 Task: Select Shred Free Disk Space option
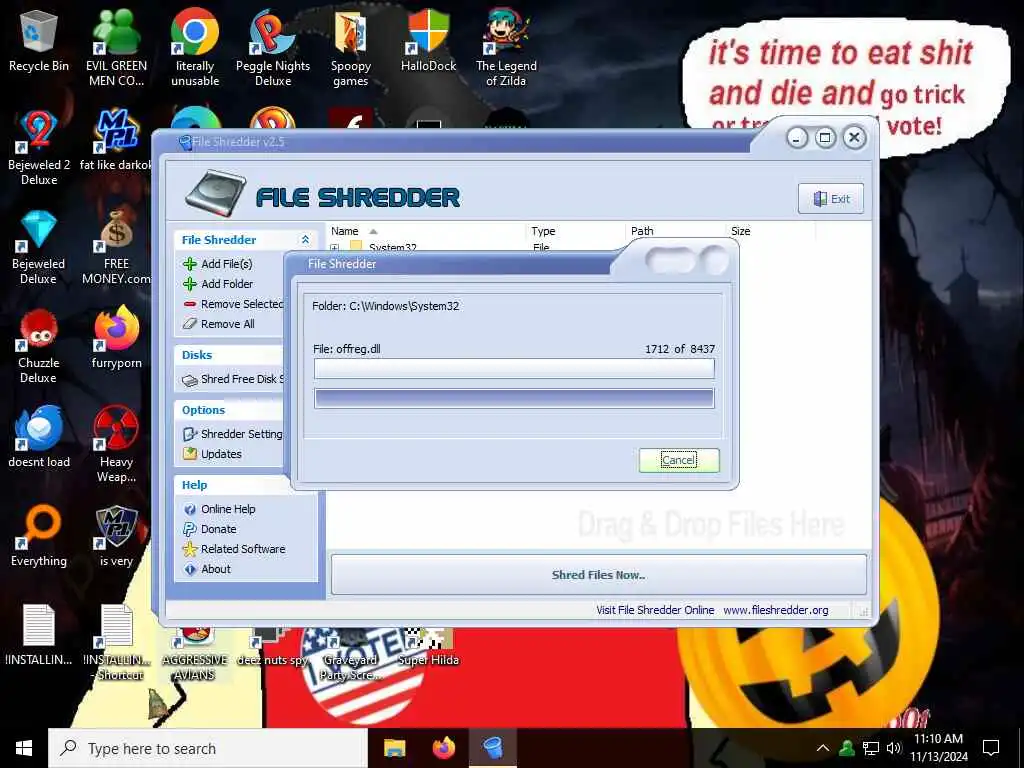coord(233,379)
